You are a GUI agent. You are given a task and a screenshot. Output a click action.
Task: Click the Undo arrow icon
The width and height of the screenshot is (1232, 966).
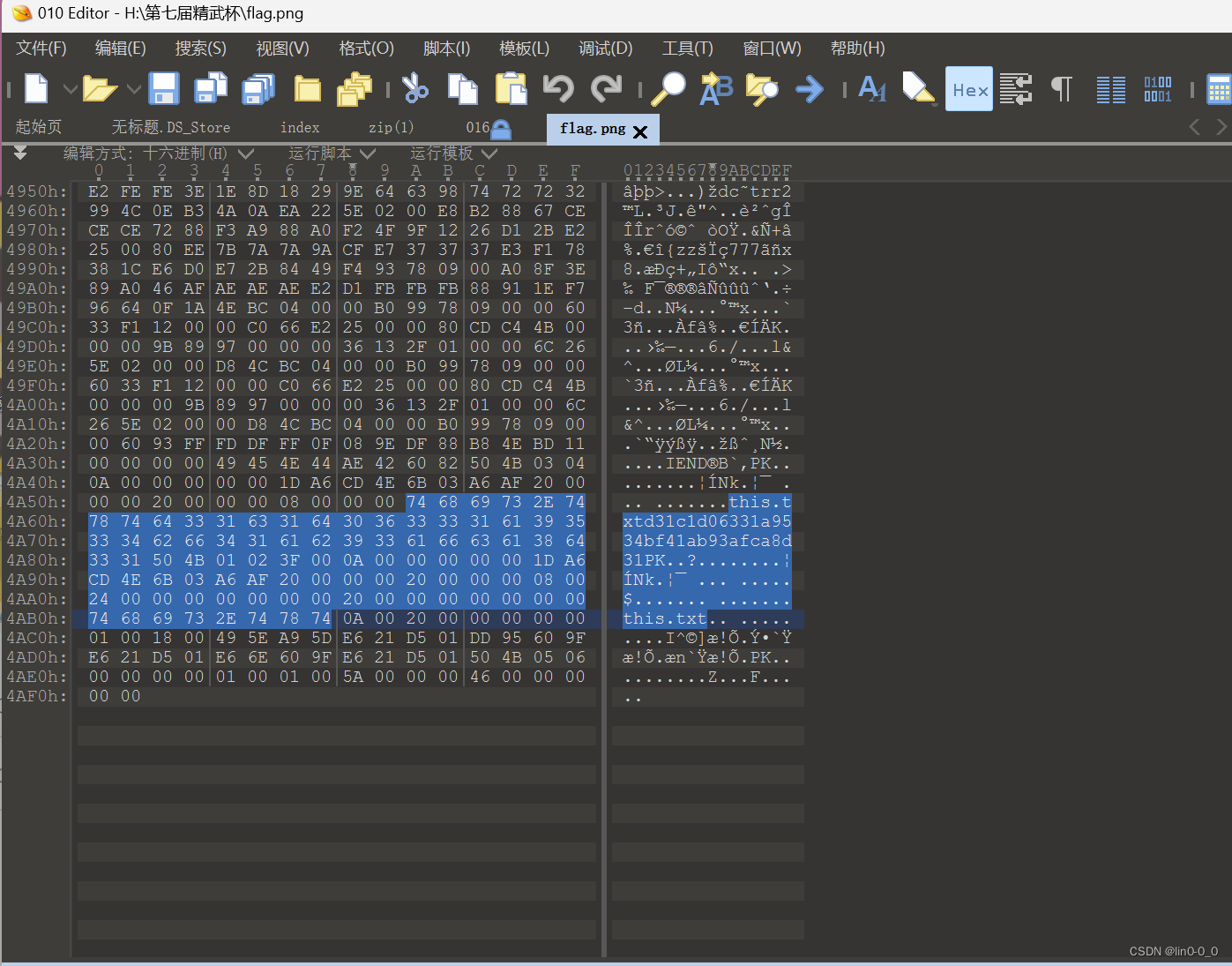click(x=558, y=89)
